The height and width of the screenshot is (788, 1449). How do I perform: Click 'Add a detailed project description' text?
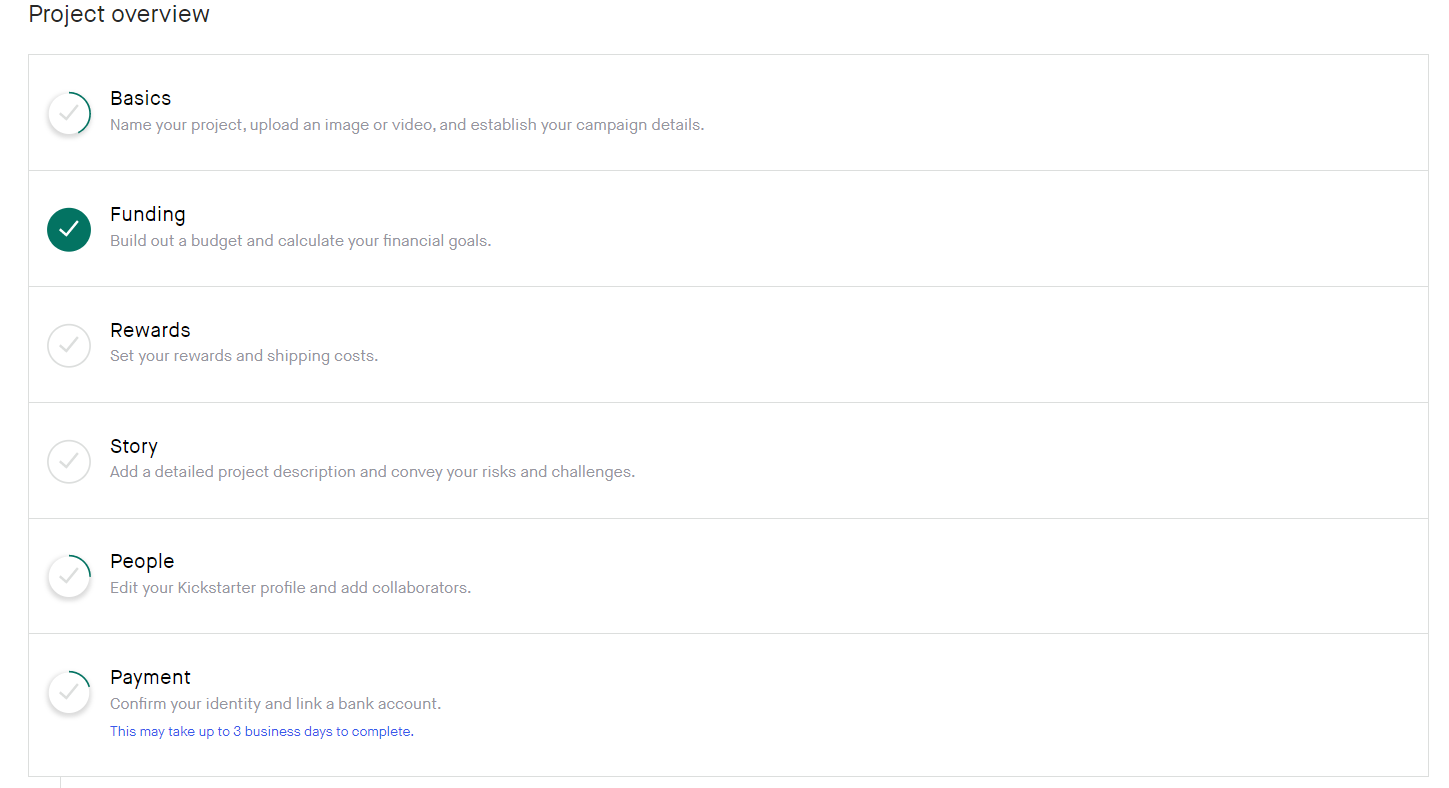pos(372,472)
